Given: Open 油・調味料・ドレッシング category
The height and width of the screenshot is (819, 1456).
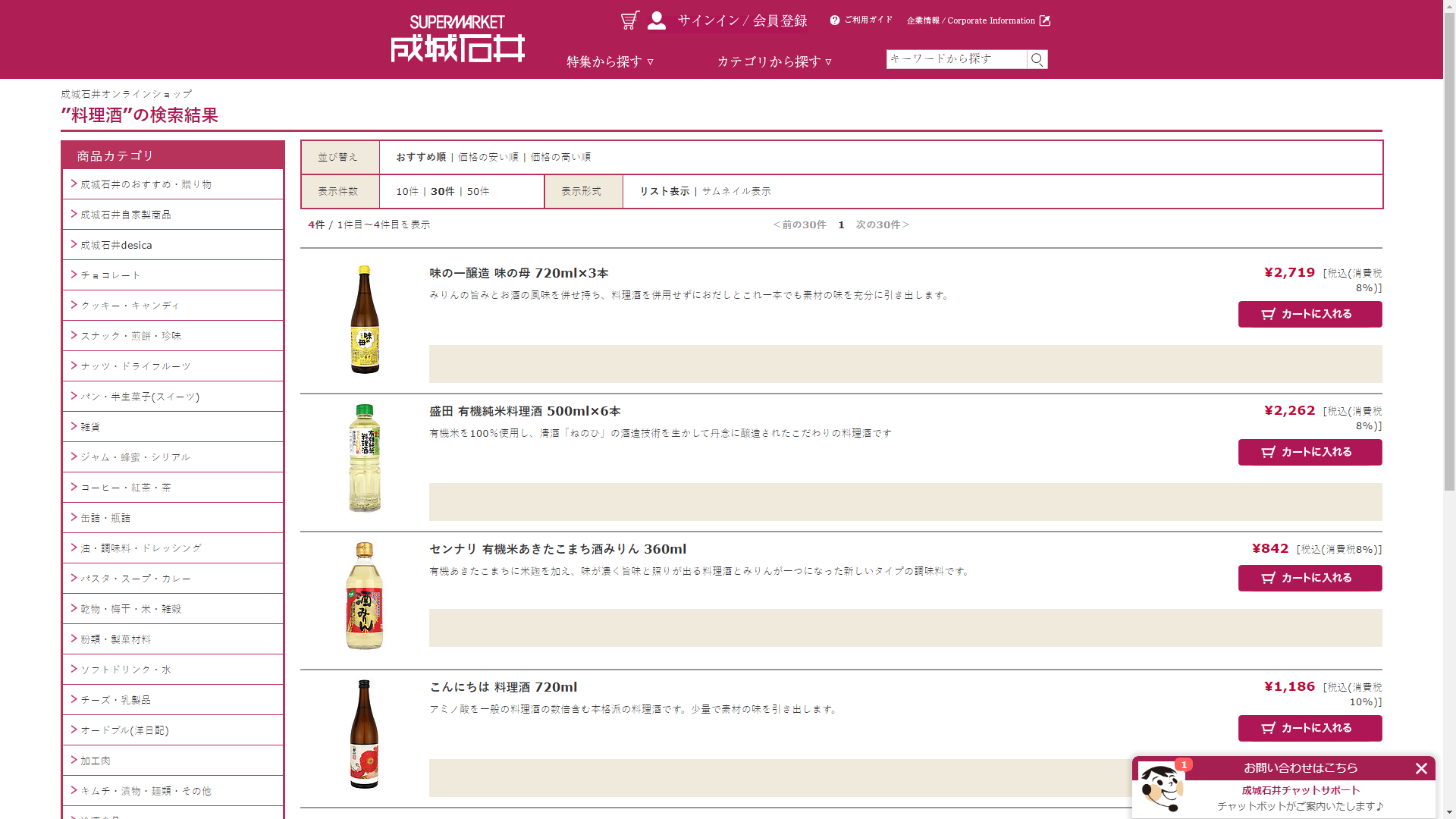Looking at the screenshot, I should [x=141, y=548].
